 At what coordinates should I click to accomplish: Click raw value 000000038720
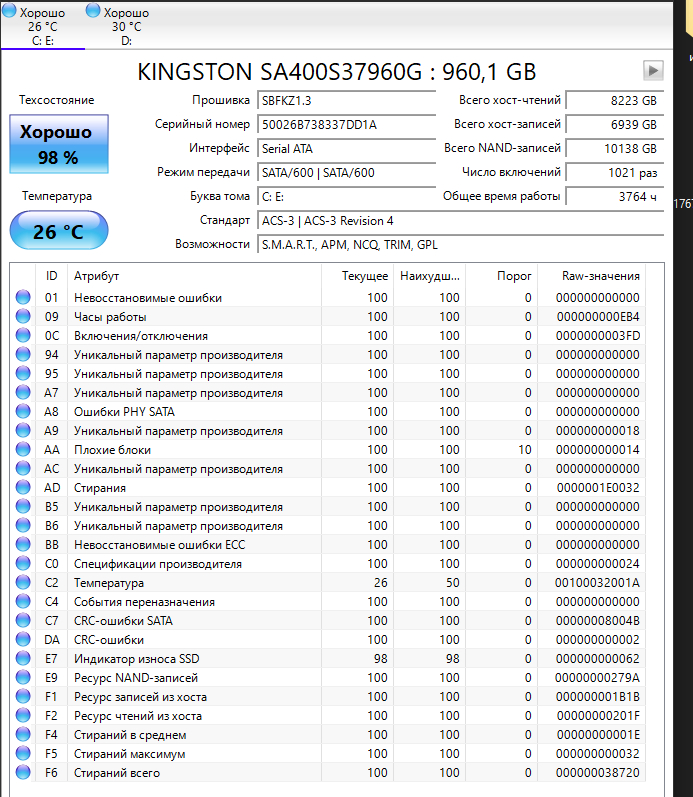coord(598,773)
